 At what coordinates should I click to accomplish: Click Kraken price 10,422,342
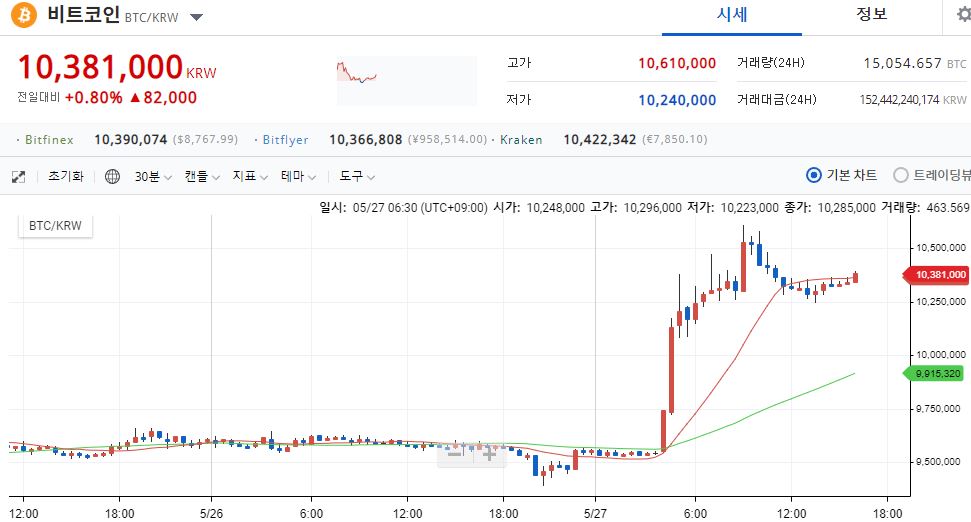click(x=599, y=140)
